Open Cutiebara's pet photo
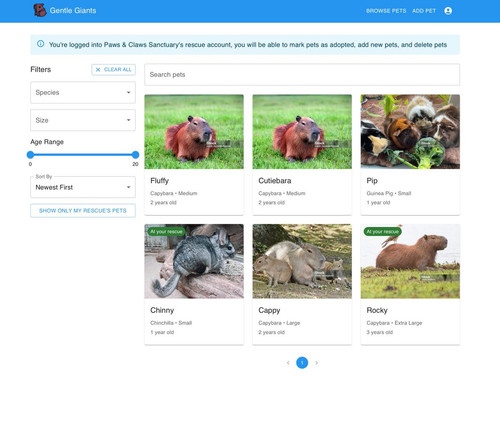The height and width of the screenshot is (432, 500). 302,132
